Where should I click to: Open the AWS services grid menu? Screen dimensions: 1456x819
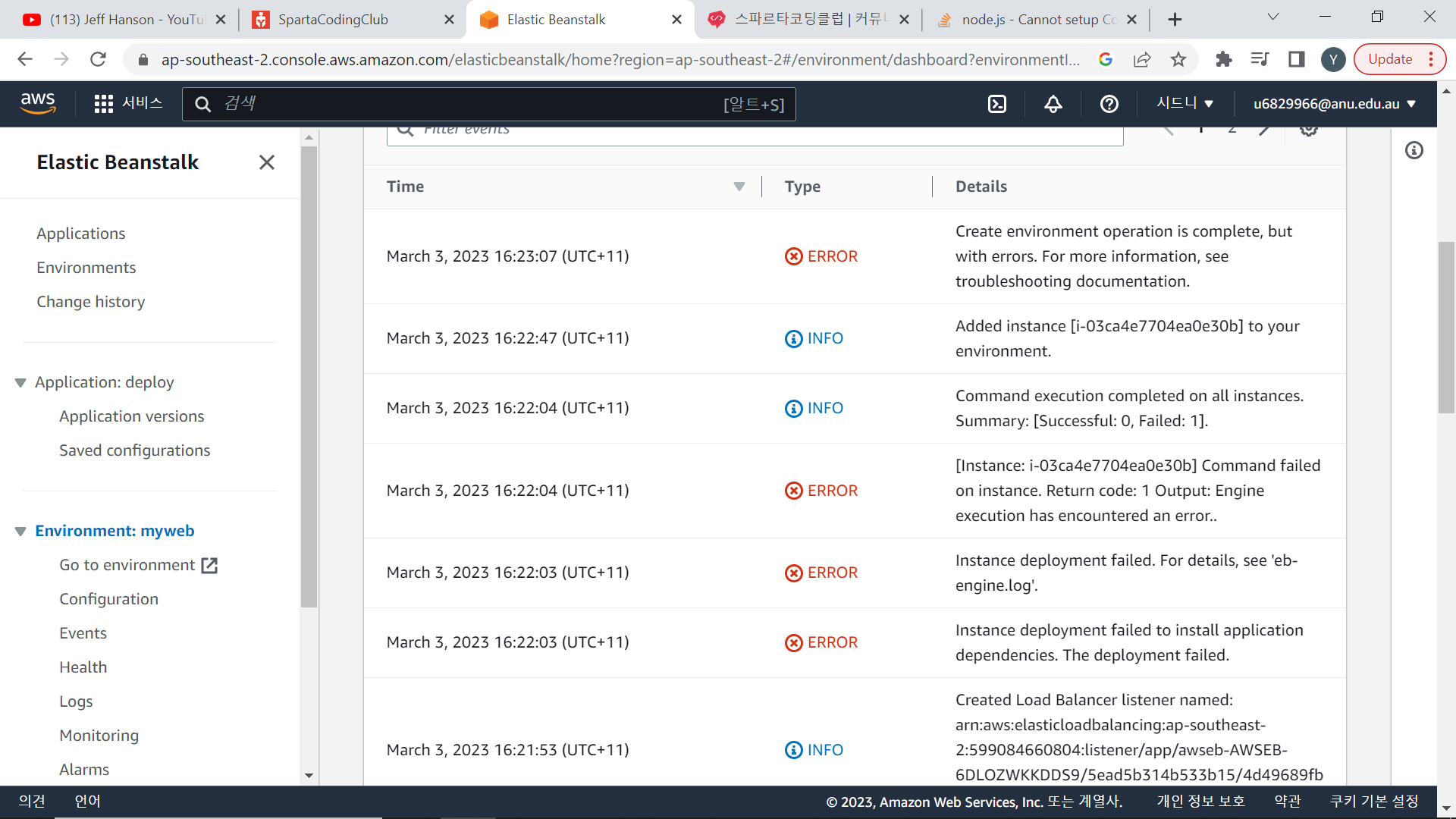104,104
